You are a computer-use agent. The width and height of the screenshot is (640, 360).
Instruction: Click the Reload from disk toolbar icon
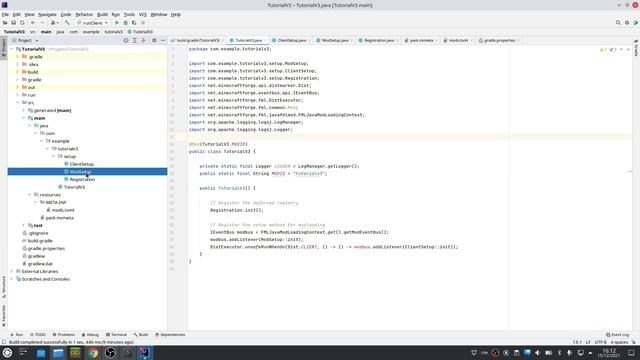(22, 23)
